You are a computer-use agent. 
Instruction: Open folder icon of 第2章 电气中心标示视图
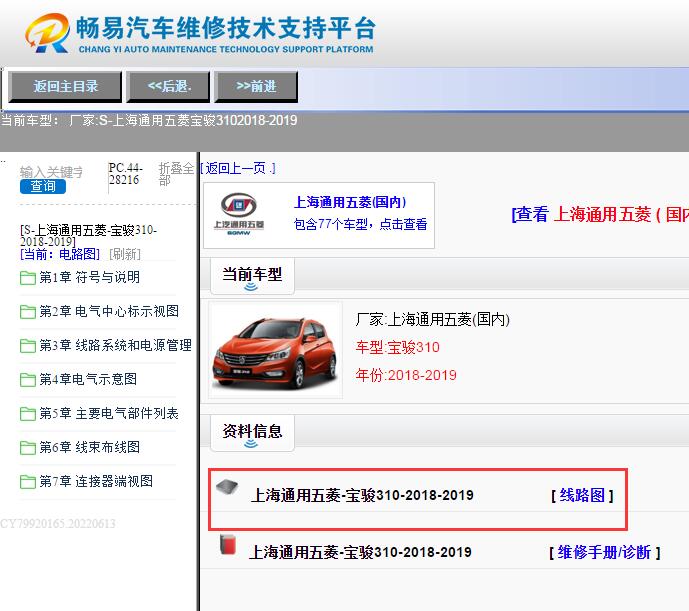coord(28,312)
